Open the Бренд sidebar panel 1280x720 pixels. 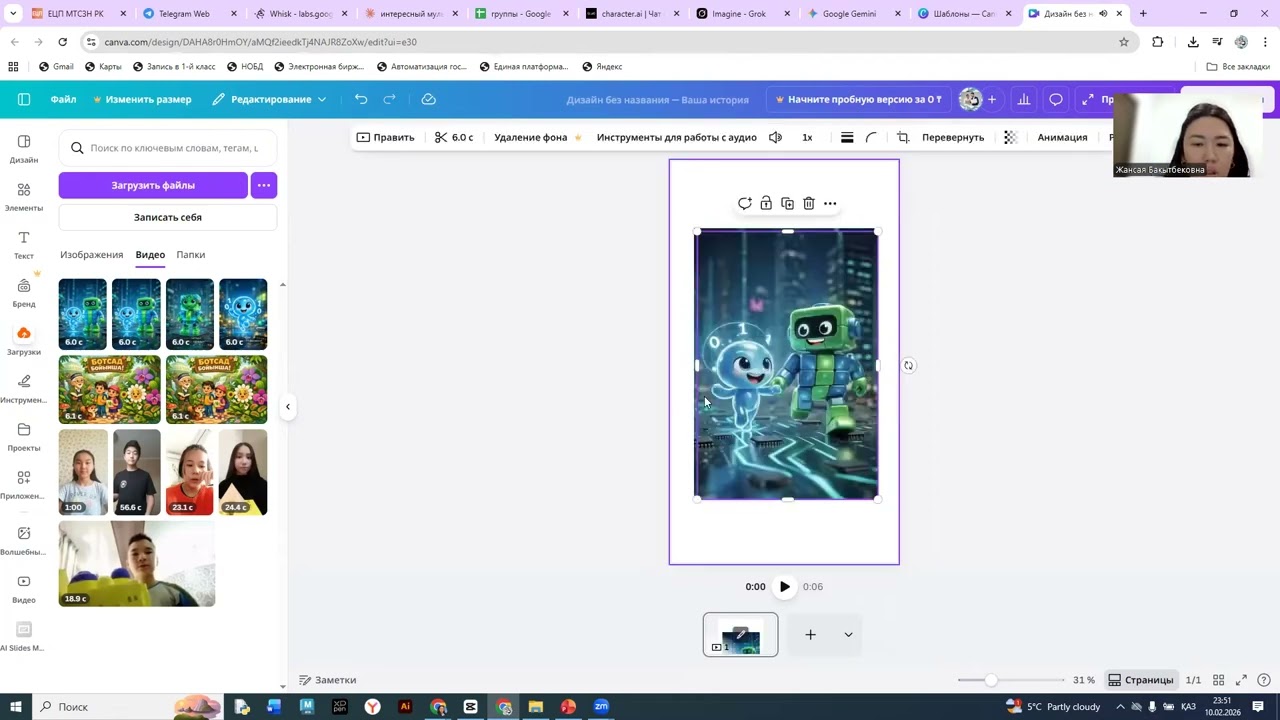(x=24, y=293)
